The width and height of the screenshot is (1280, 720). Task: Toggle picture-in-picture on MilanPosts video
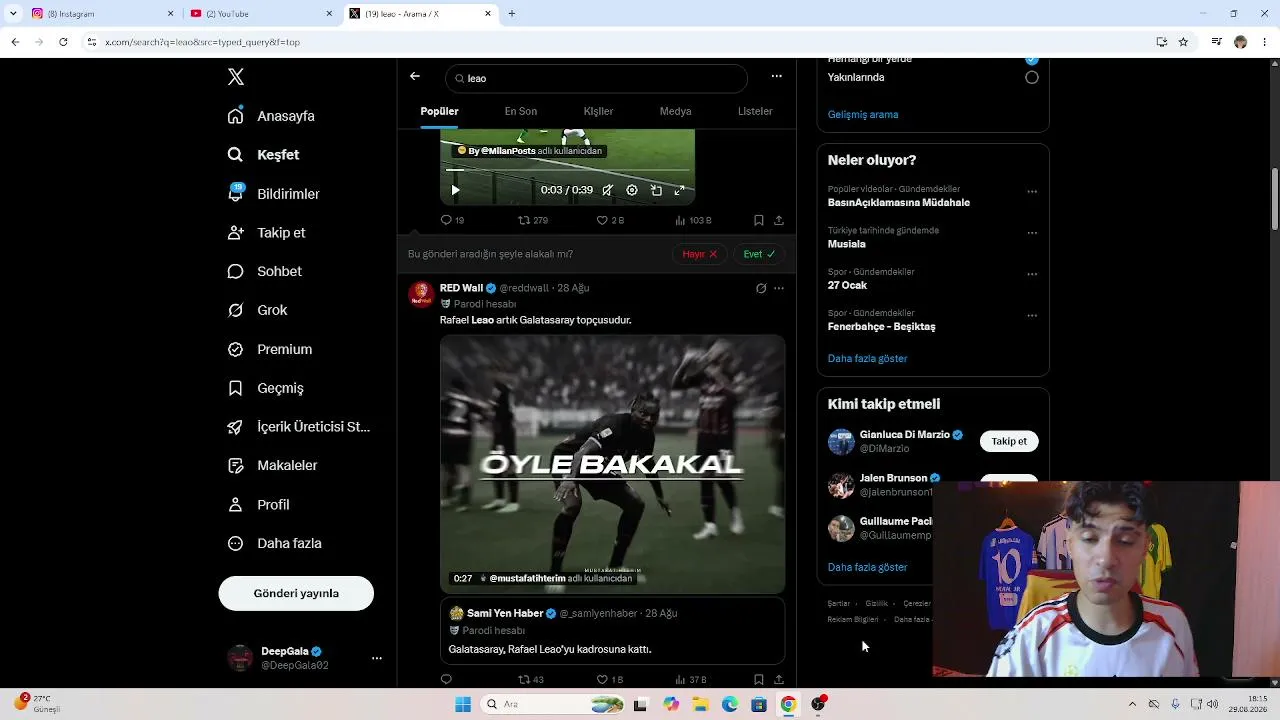[x=656, y=190]
